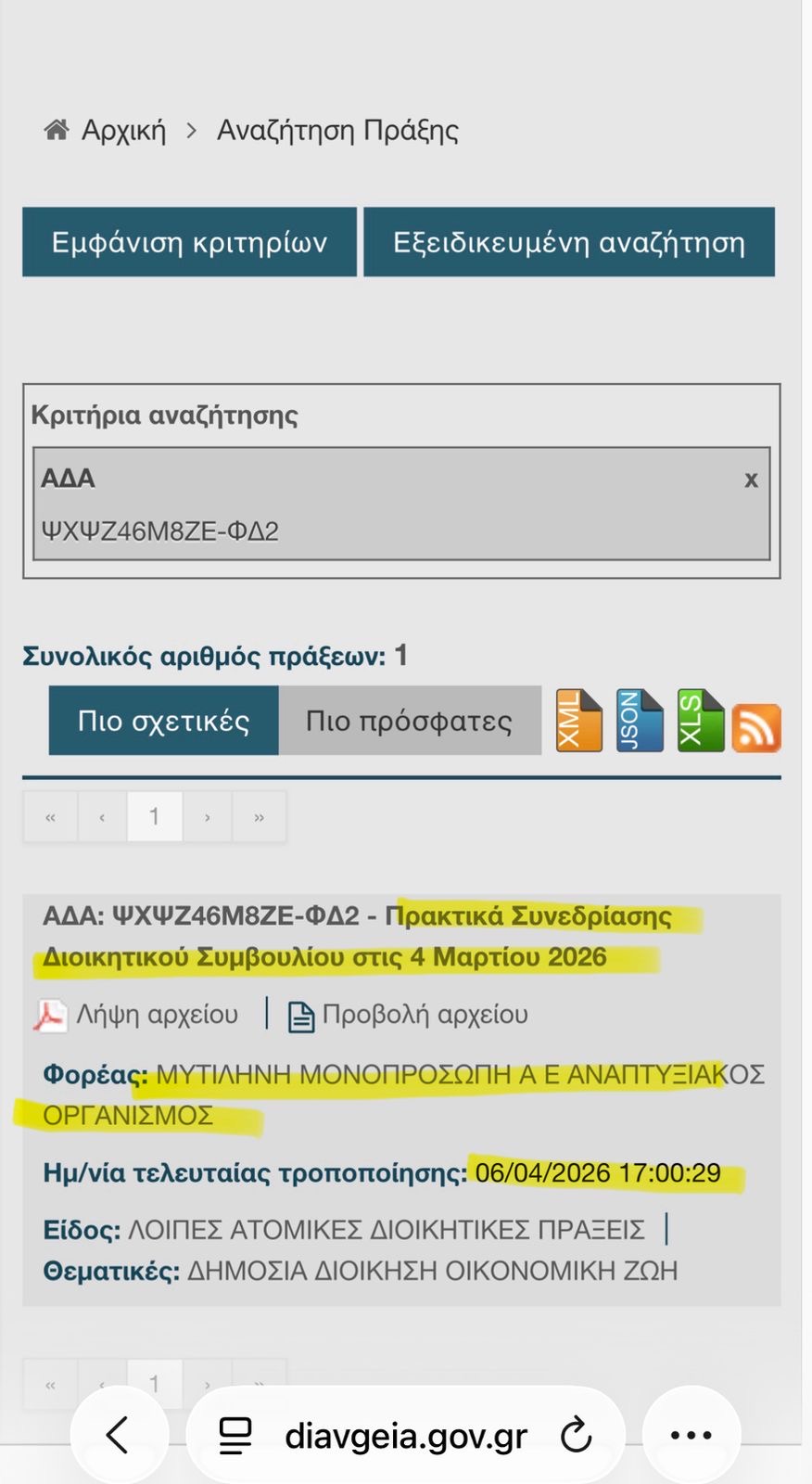Jump to last page in top pagination
812x1484 pixels.
click(x=259, y=816)
